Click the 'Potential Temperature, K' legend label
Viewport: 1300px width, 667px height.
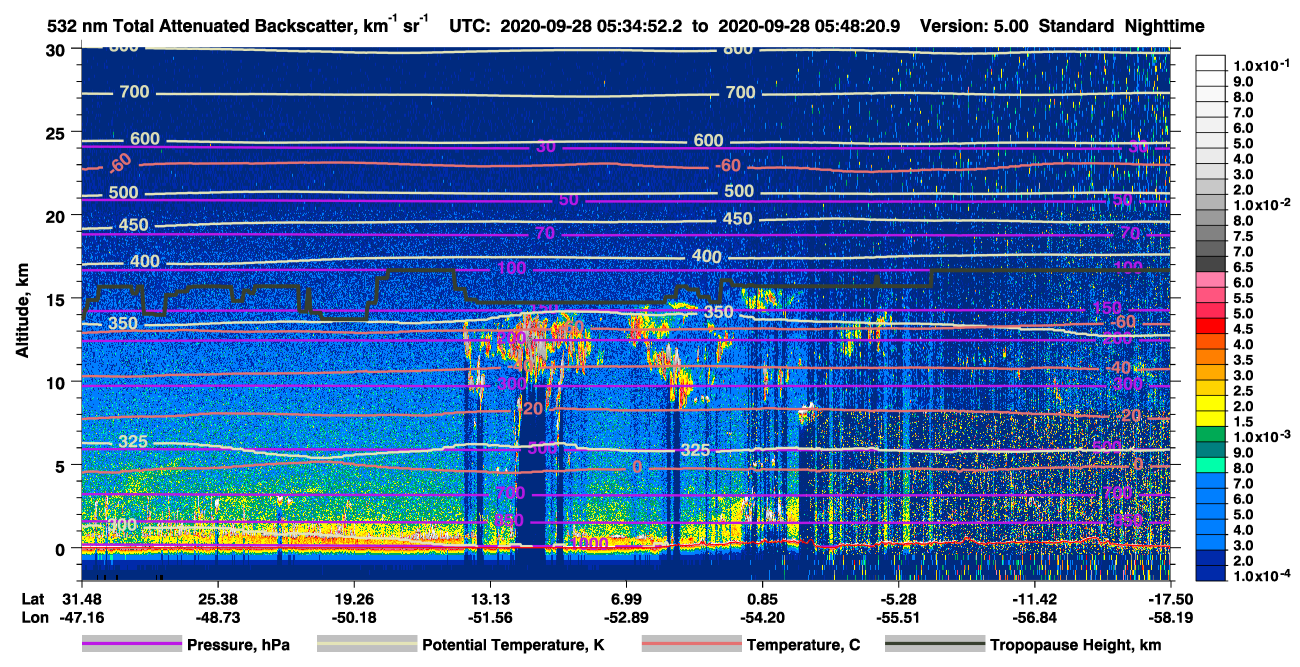click(513, 645)
